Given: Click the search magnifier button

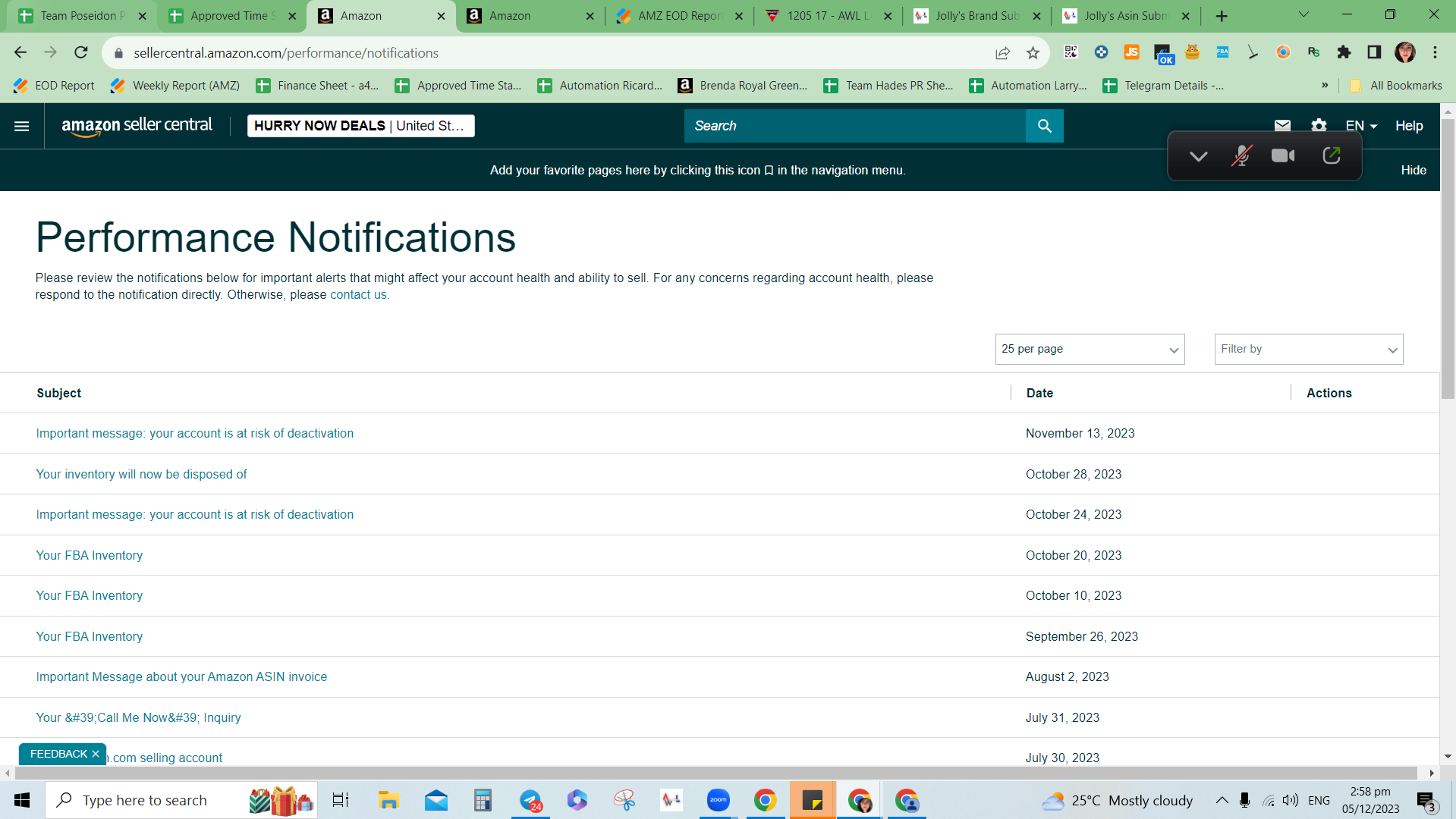Looking at the screenshot, I should click(x=1044, y=126).
